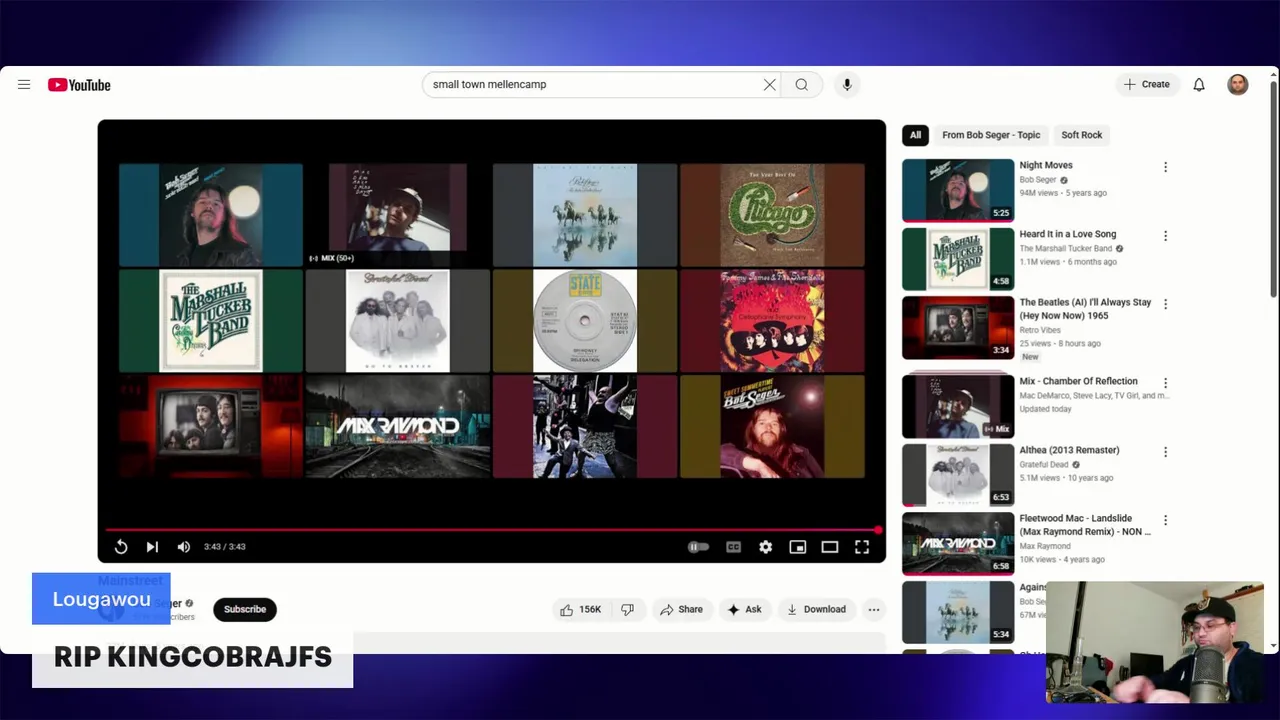The image size is (1280, 720).
Task: Open more options for Althea (2013 Remaster)
Action: pos(1165,452)
